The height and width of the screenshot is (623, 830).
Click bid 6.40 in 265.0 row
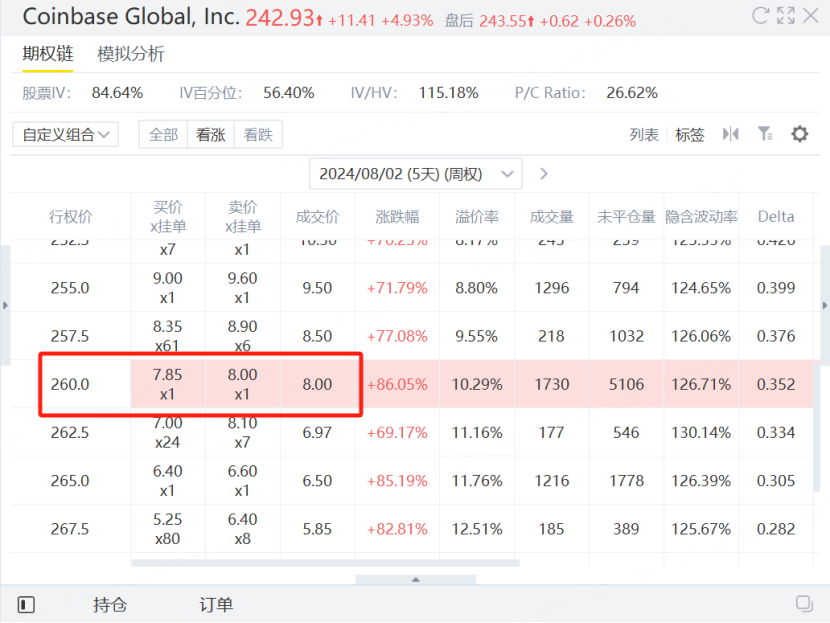coord(167,471)
